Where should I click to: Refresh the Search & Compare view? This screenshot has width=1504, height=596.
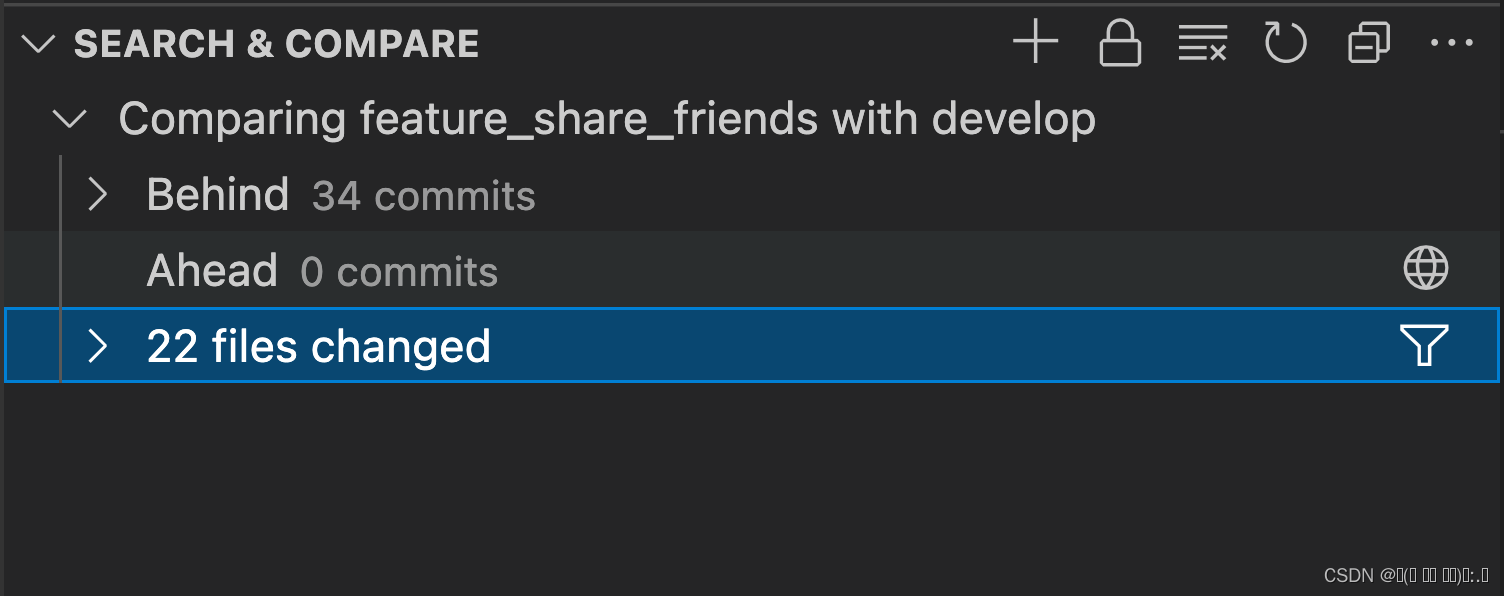pyautogui.click(x=1285, y=42)
